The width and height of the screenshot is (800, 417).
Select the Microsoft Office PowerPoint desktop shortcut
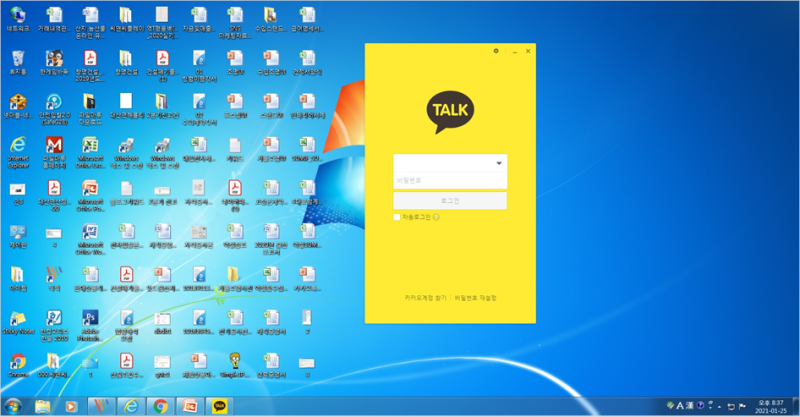coord(90,195)
